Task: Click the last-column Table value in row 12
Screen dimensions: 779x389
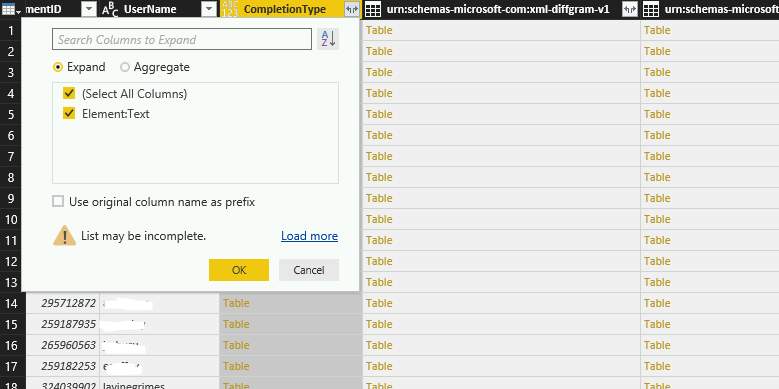Action: (x=657, y=261)
